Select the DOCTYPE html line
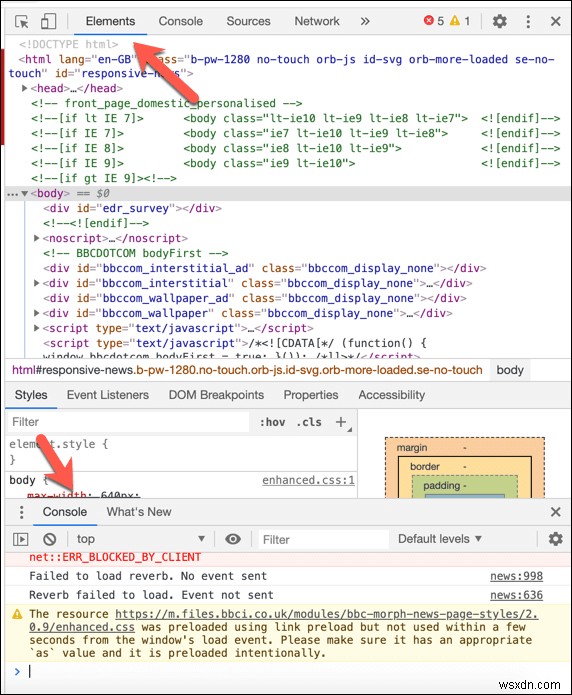The image size is (572, 695). pos(69,44)
